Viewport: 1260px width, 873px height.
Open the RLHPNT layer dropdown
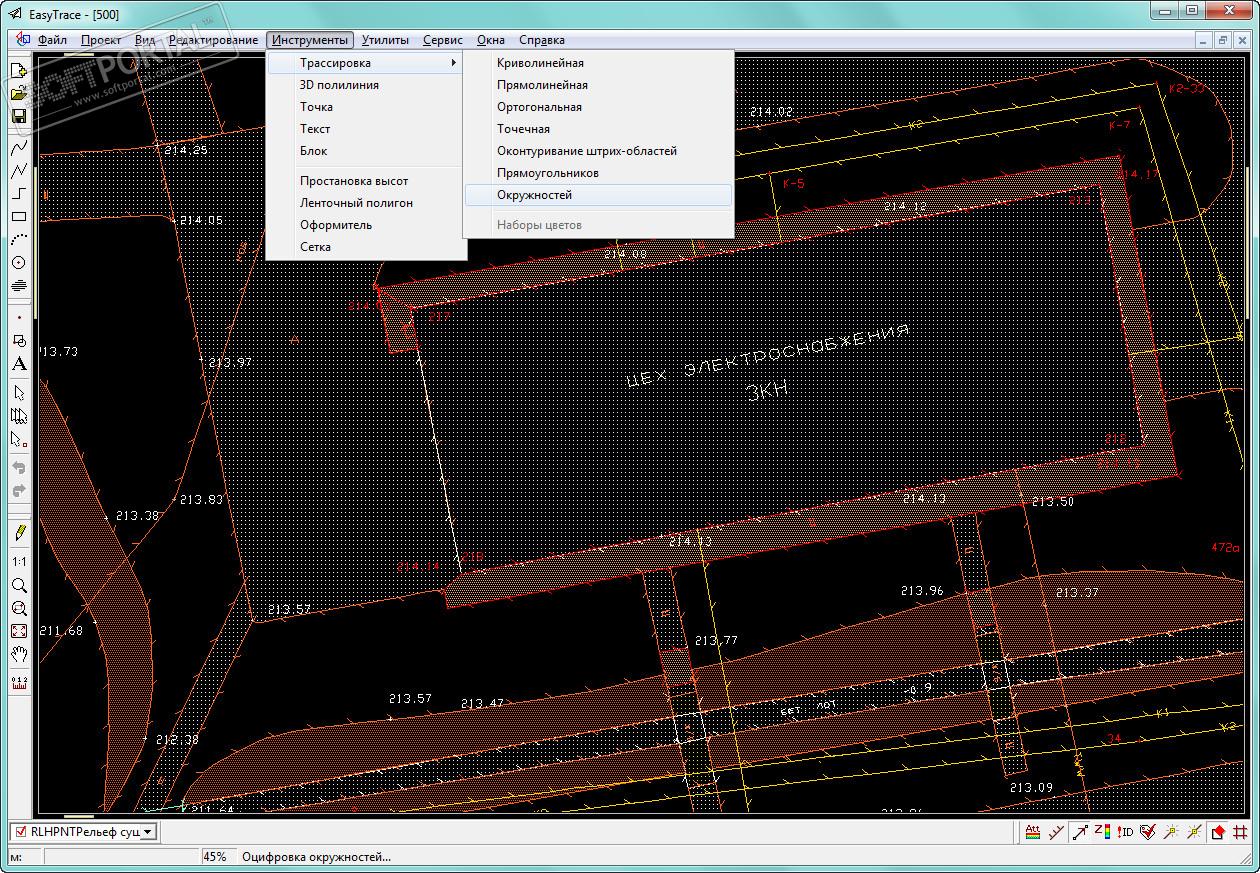coord(148,832)
